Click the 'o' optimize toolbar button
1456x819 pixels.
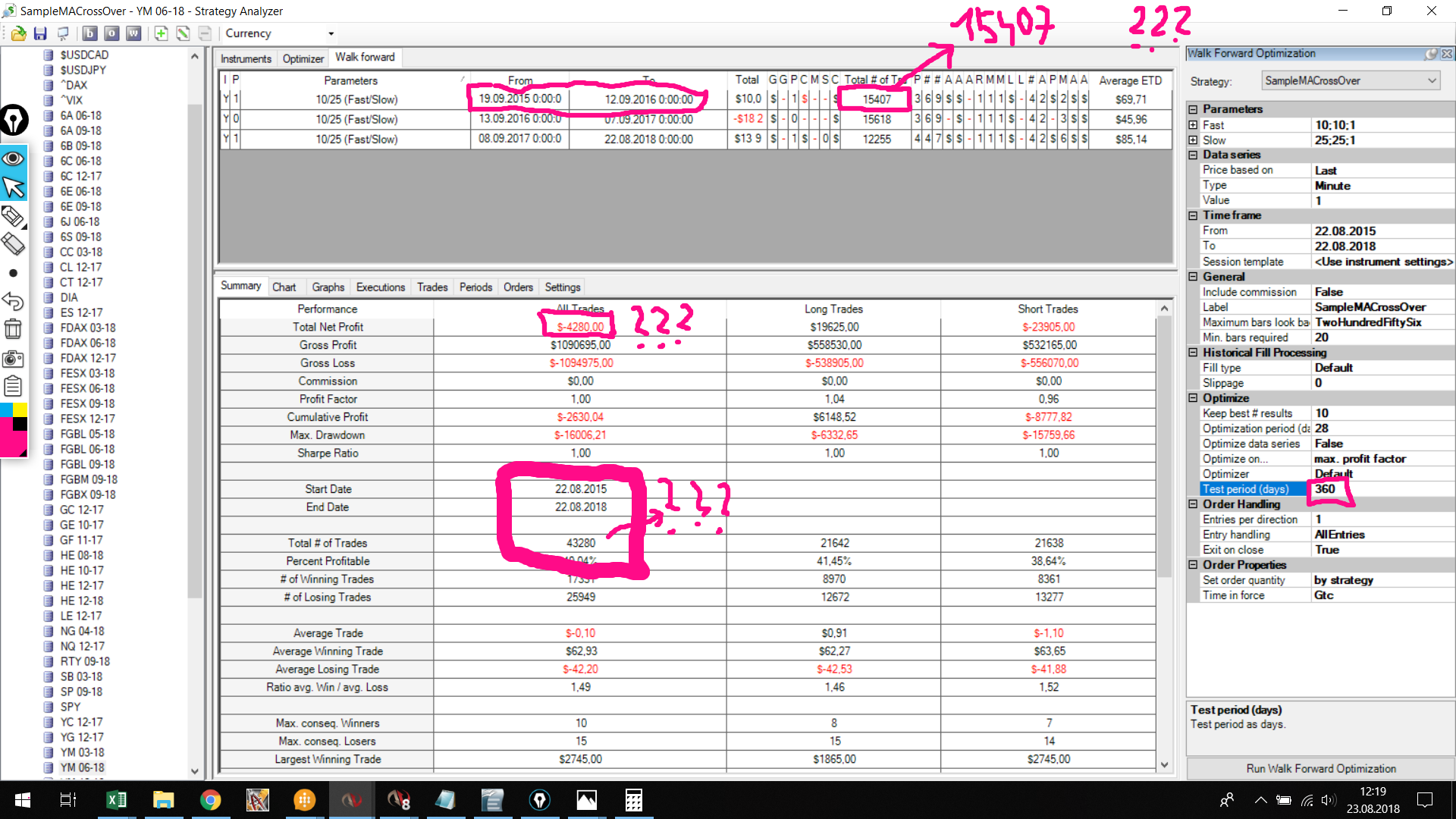111,33
